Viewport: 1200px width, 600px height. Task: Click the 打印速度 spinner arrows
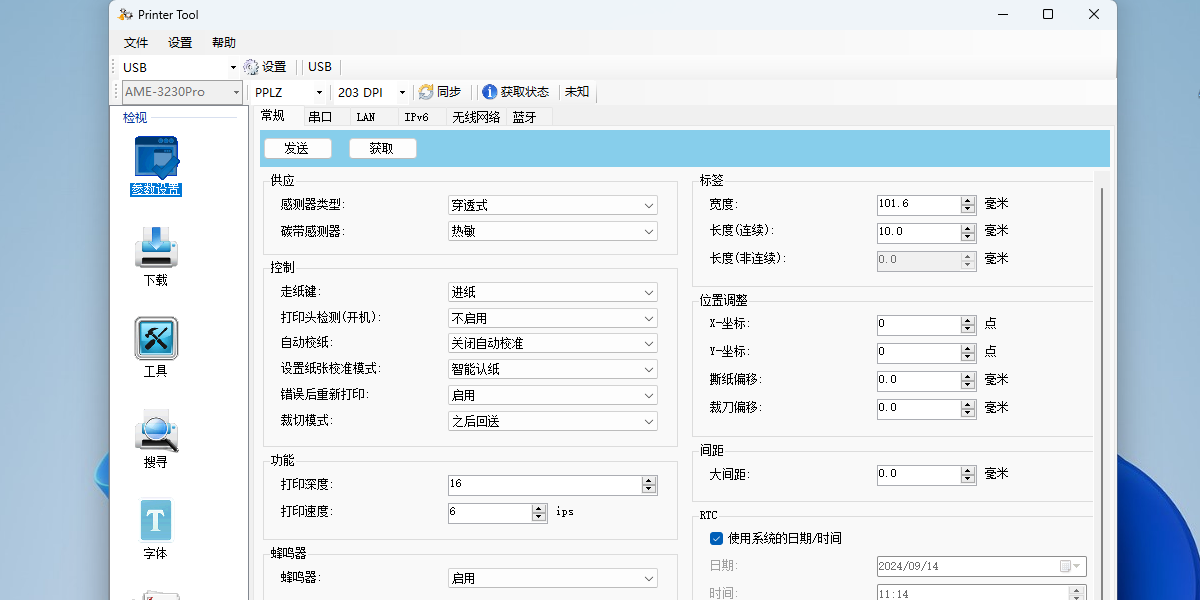541,512
